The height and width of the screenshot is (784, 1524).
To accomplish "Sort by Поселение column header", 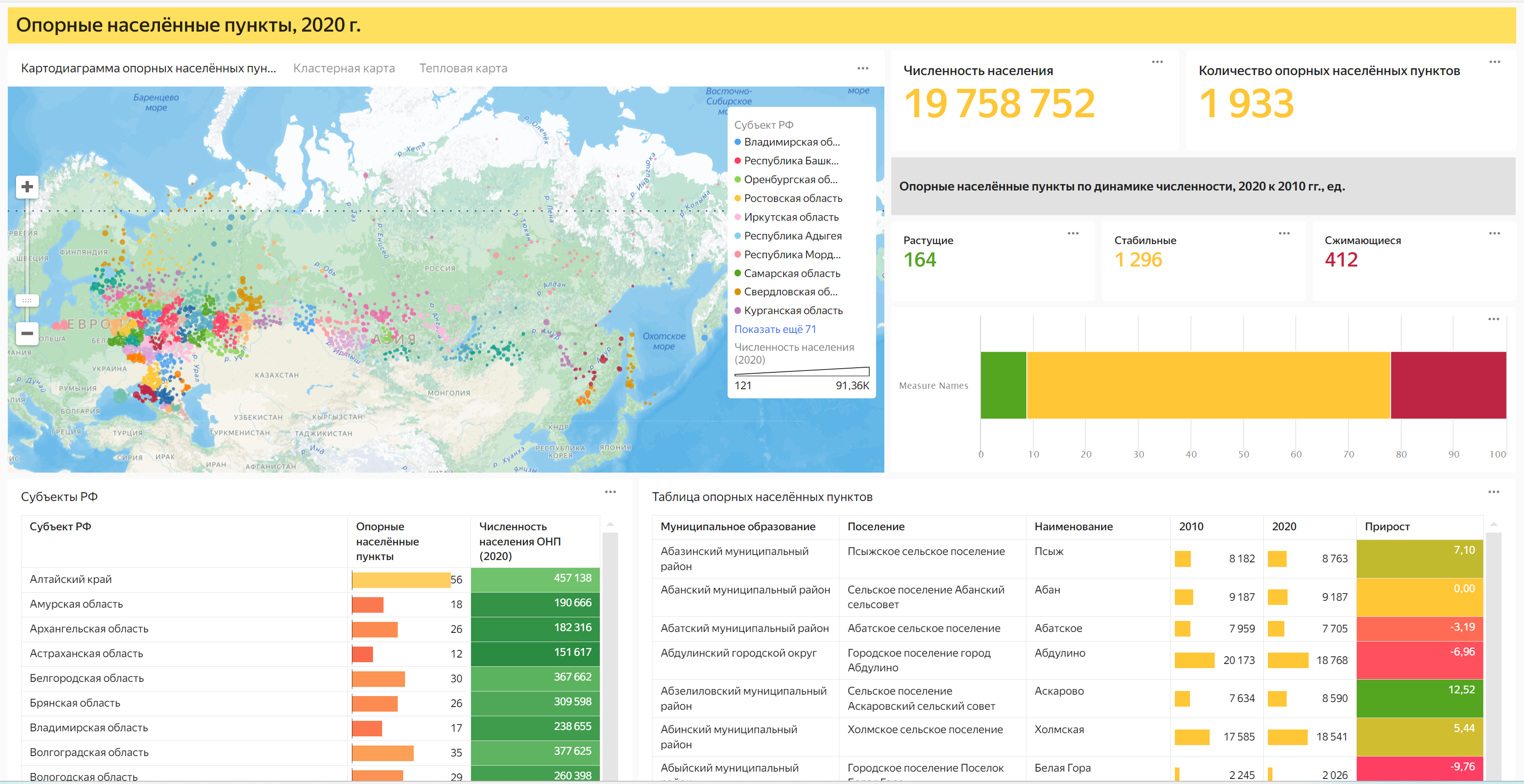I will 932,527.
